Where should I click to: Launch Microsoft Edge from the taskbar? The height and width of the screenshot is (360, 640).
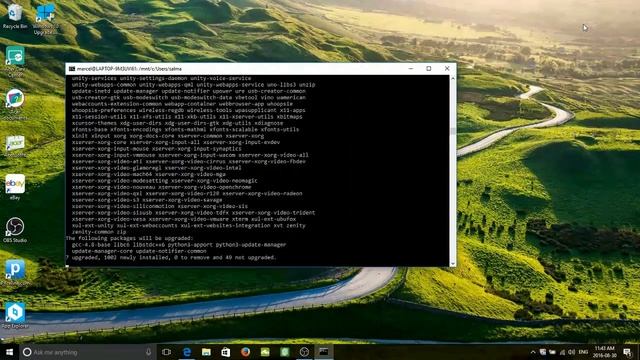pyautogui.click(x=187, y=352)
